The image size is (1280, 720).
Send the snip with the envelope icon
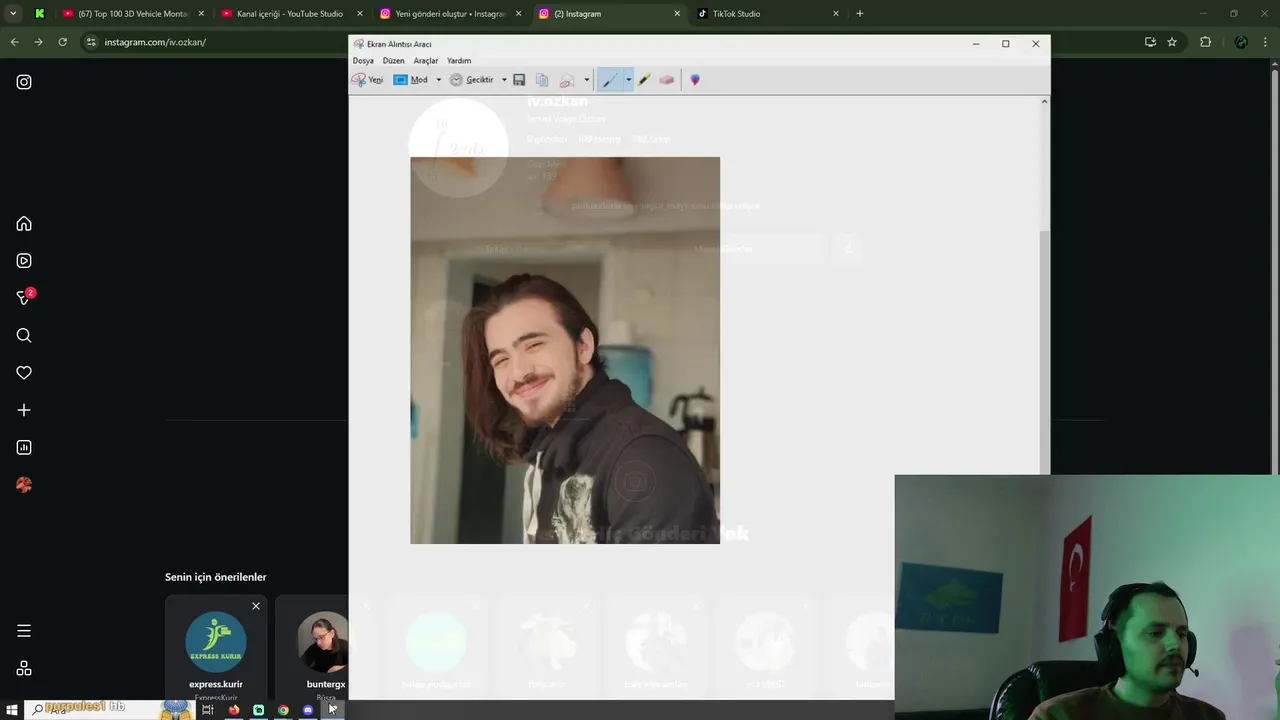click(566, 80)
